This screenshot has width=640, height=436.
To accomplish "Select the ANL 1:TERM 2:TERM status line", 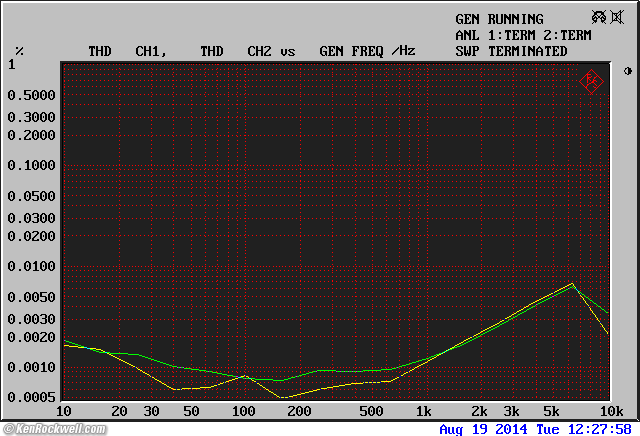I will 523,35.
